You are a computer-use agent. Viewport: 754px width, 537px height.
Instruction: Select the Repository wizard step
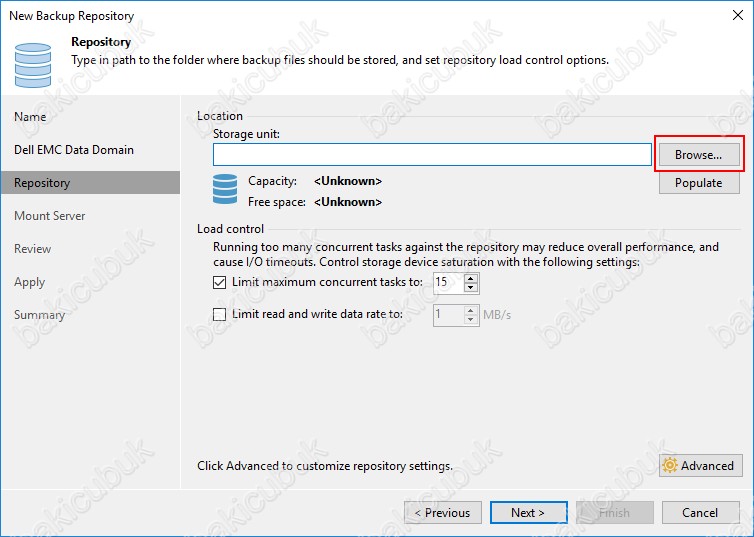(90, 183)
